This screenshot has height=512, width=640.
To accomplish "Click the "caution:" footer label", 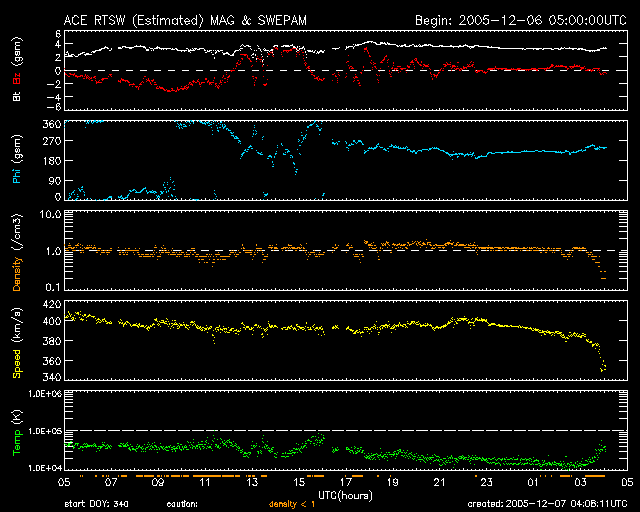I will 182,504.
